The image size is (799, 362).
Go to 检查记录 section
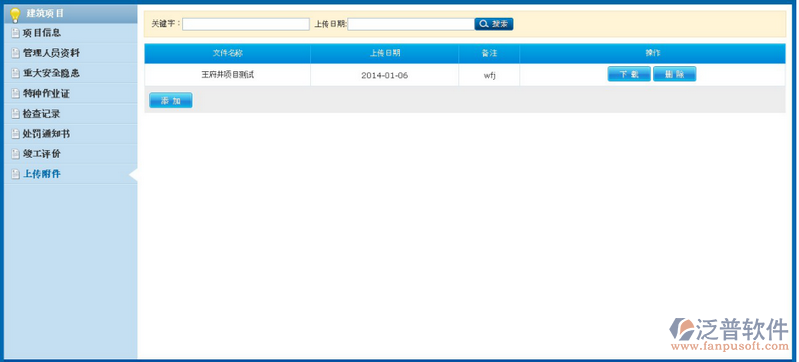pyautogui.click(x=70, y=114)
